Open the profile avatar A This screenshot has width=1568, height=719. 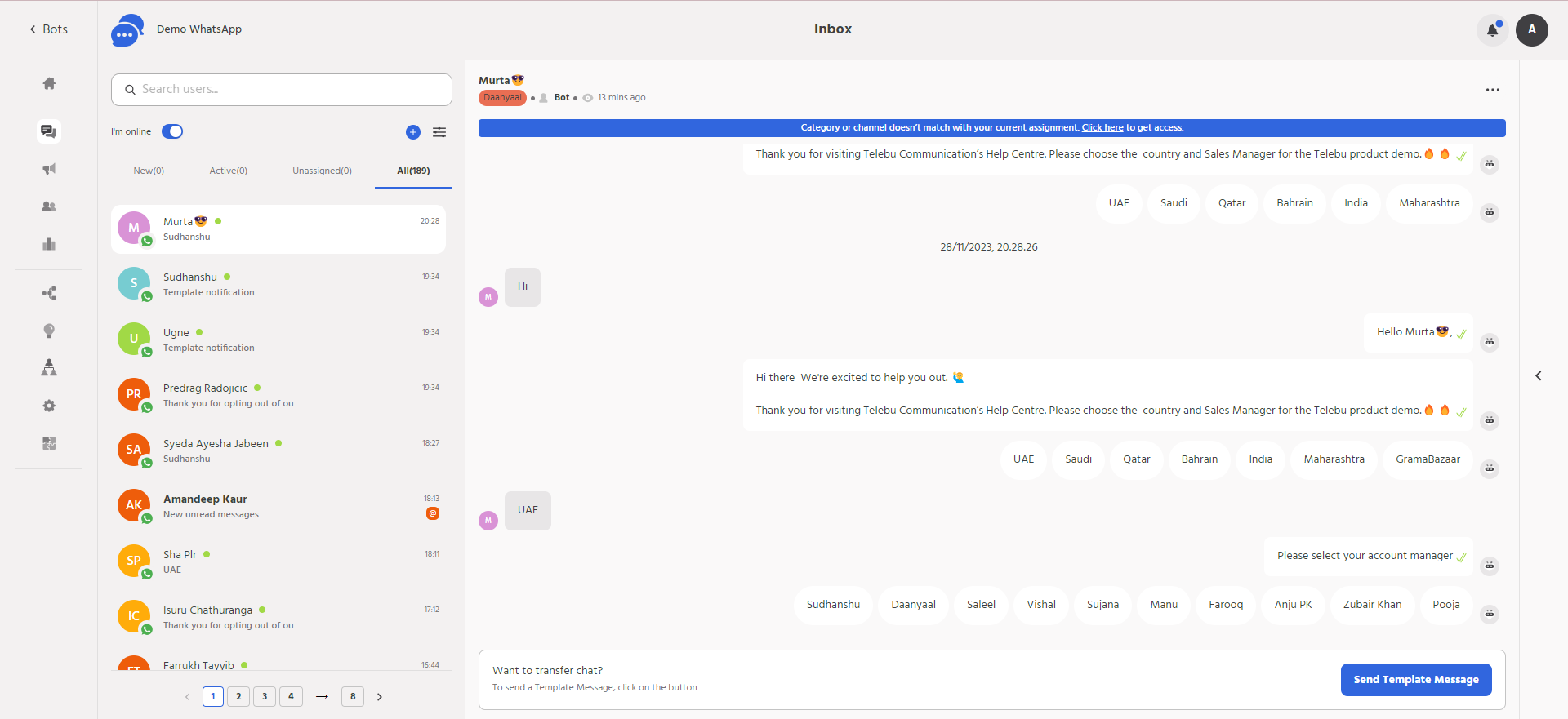(x=1532, y=30)
